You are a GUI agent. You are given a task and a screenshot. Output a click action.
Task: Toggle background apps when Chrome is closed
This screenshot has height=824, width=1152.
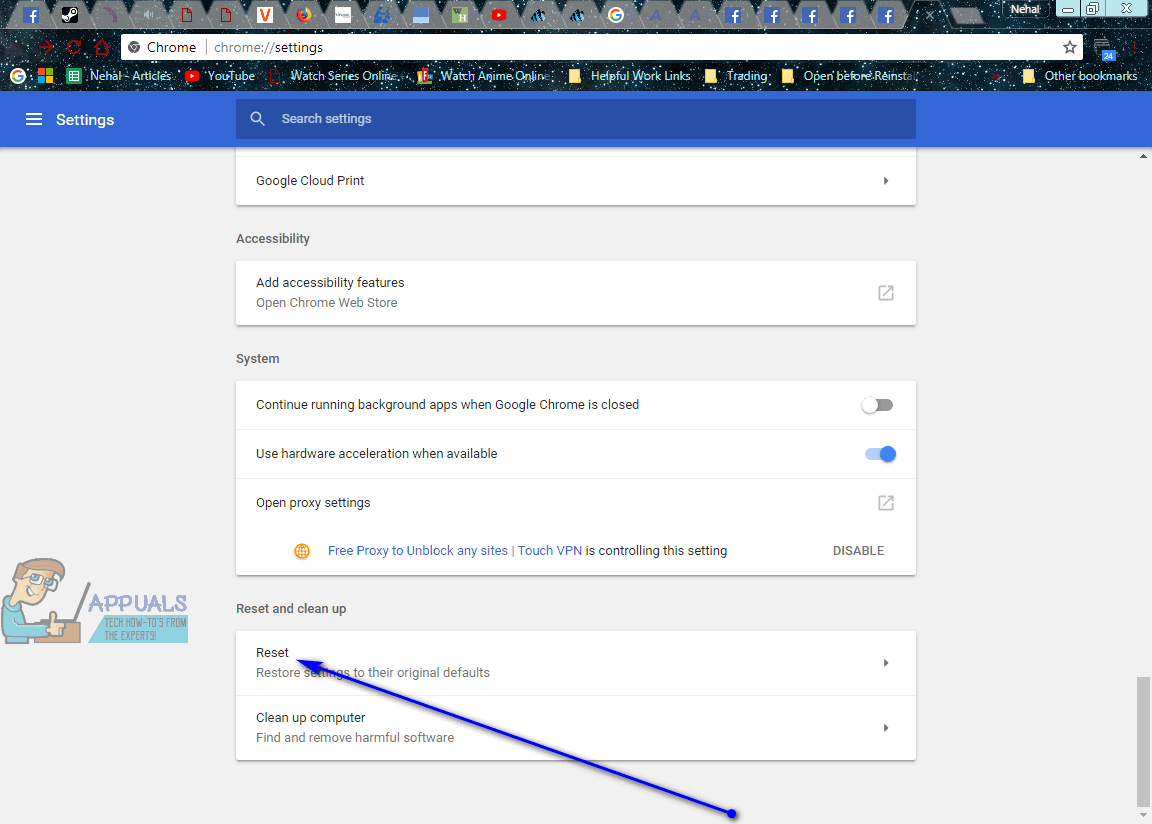click(878, 405)
